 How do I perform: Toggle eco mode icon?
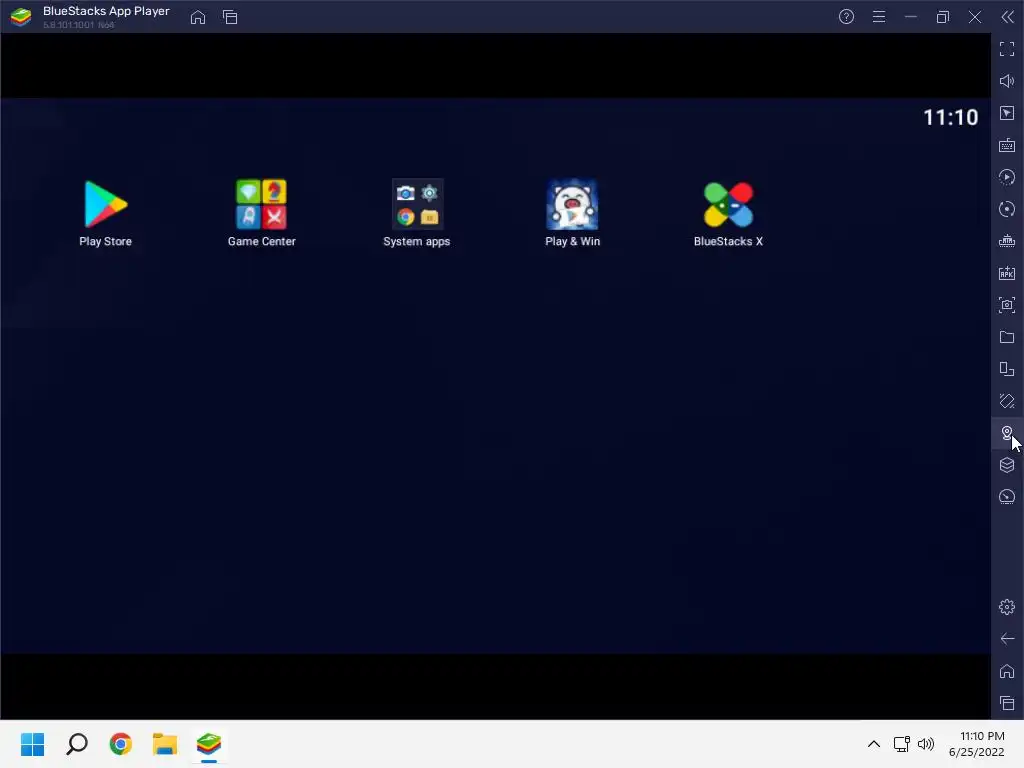pyautogui.click(x=1007, y=497)
